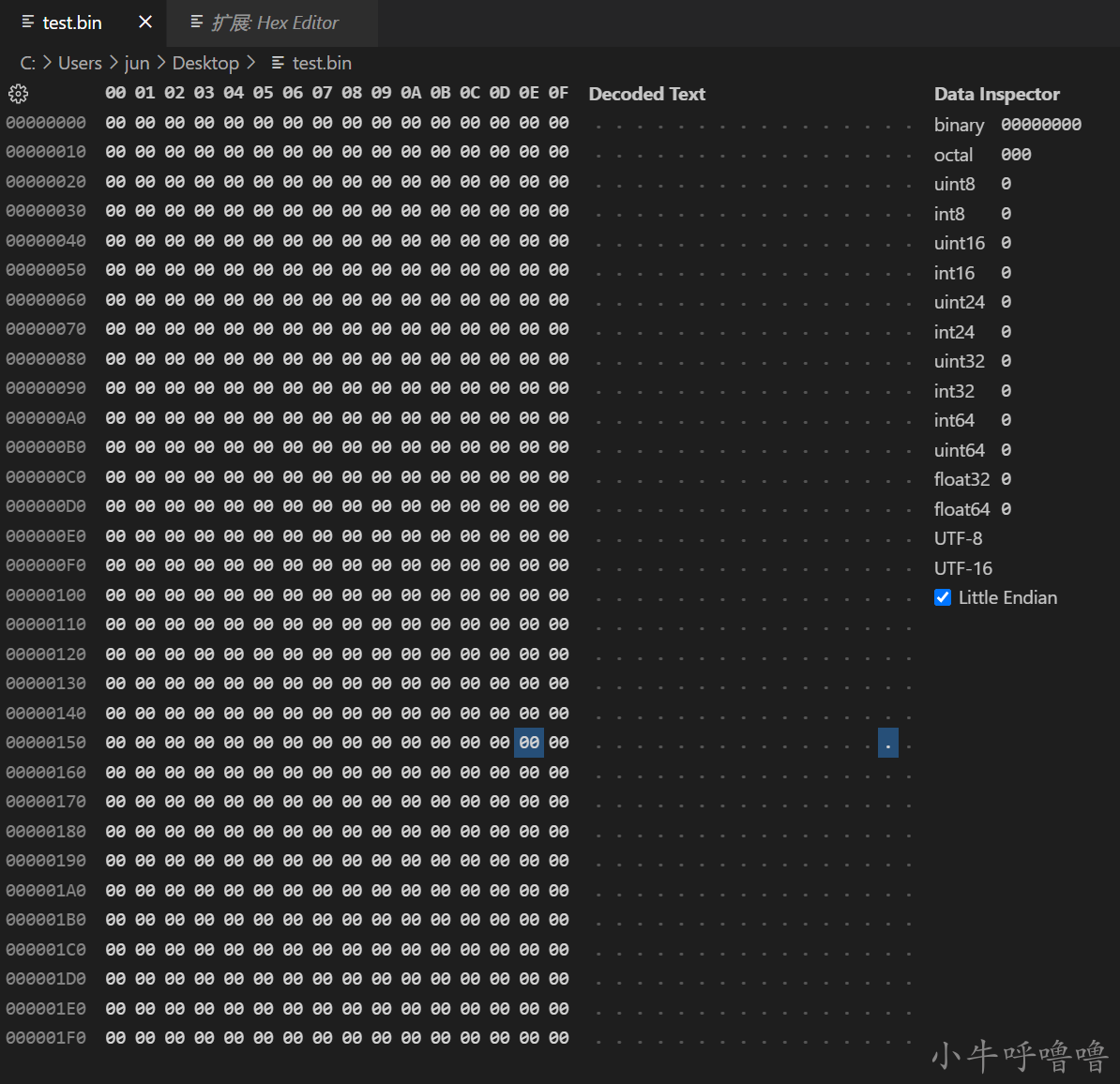1120x1084 pixels.
Task: Click the int8 row label
Action: tap(949, 214)
